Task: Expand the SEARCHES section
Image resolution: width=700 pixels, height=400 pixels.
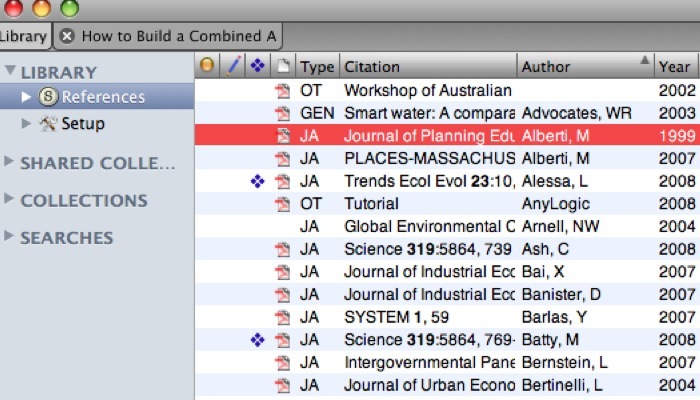Action: click(x=10, y=237)
